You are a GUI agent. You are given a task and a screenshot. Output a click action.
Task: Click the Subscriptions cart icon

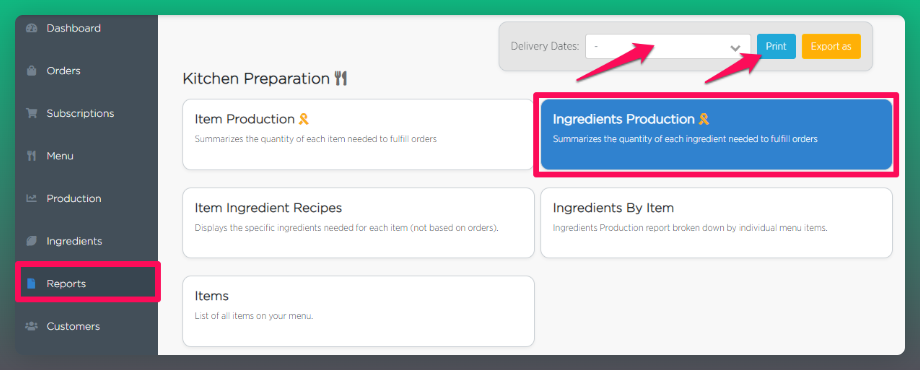(x=32, y=113)
